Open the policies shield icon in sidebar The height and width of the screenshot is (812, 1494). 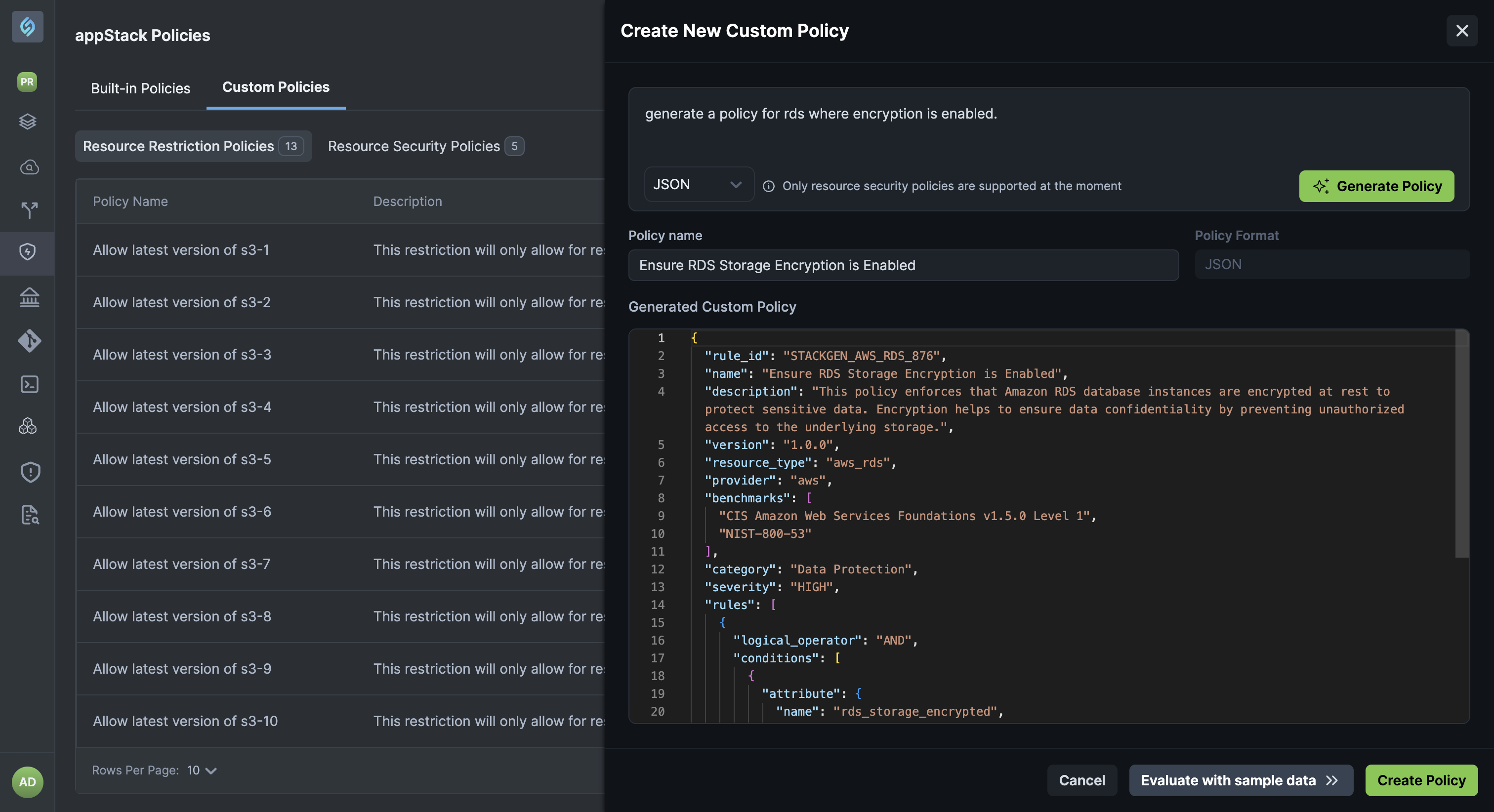(27, 252)
